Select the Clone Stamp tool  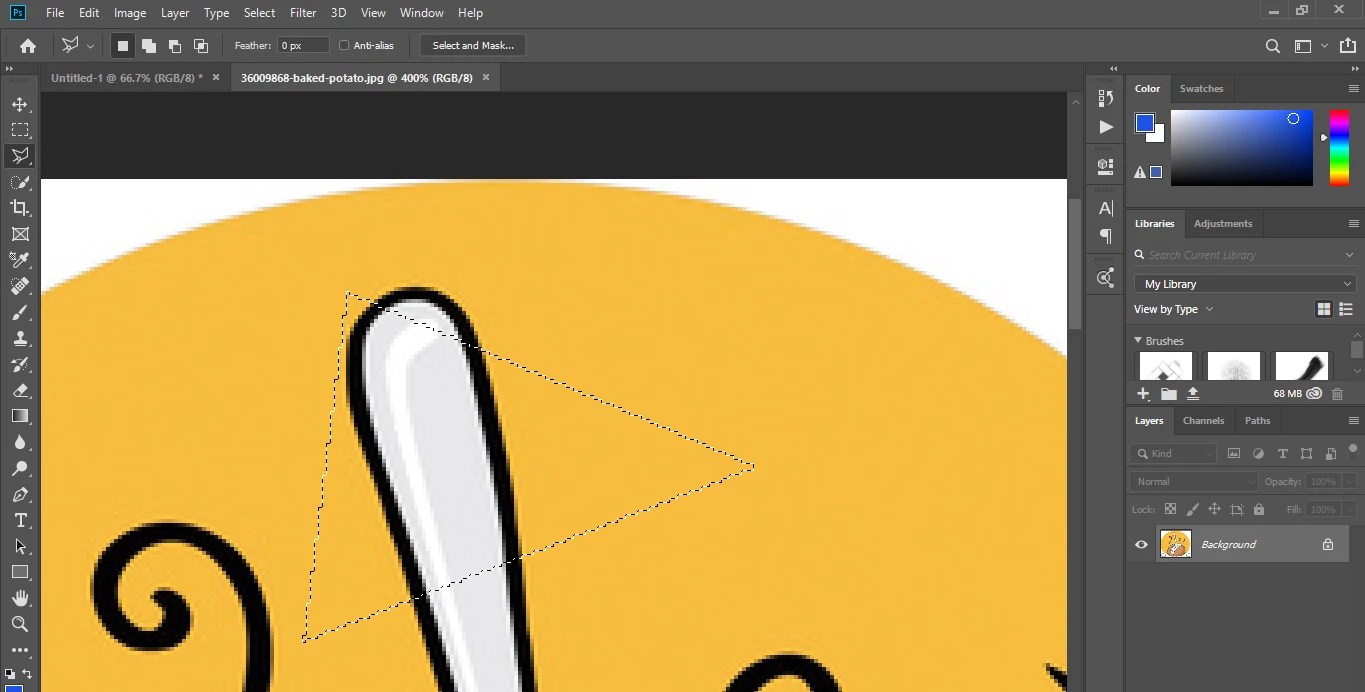point(20,338)
